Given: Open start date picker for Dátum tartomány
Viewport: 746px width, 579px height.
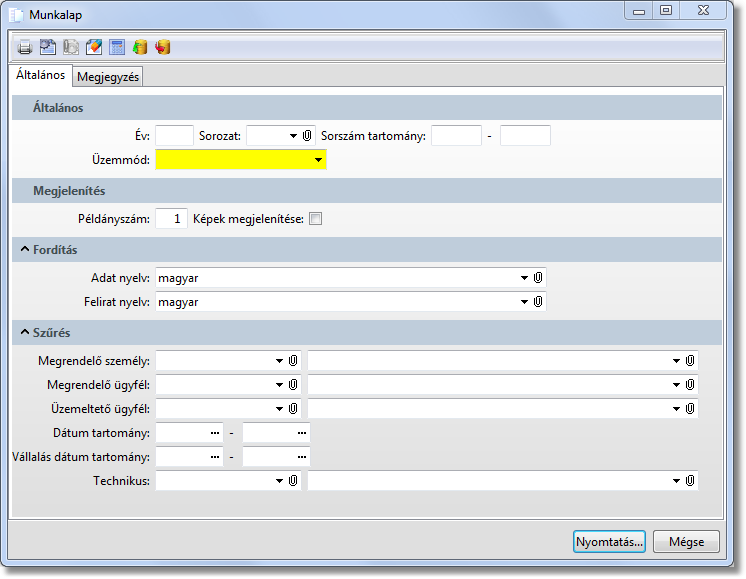Looking at the screenshot, I should 215,433.
